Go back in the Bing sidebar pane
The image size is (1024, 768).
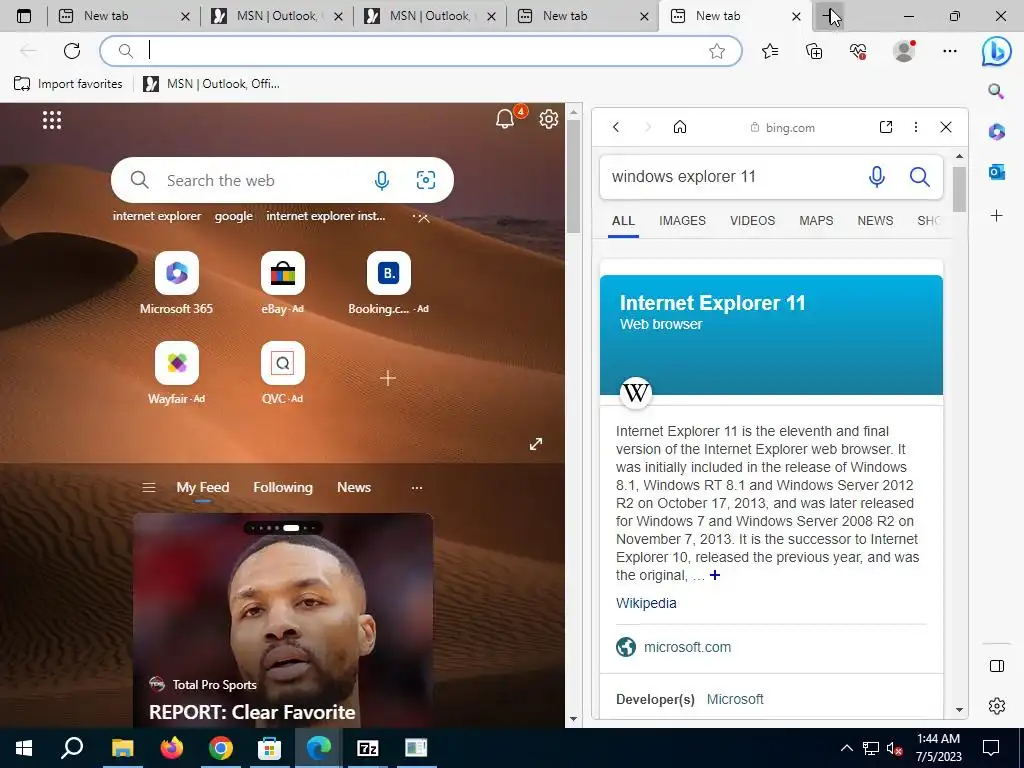click(616, 127)
